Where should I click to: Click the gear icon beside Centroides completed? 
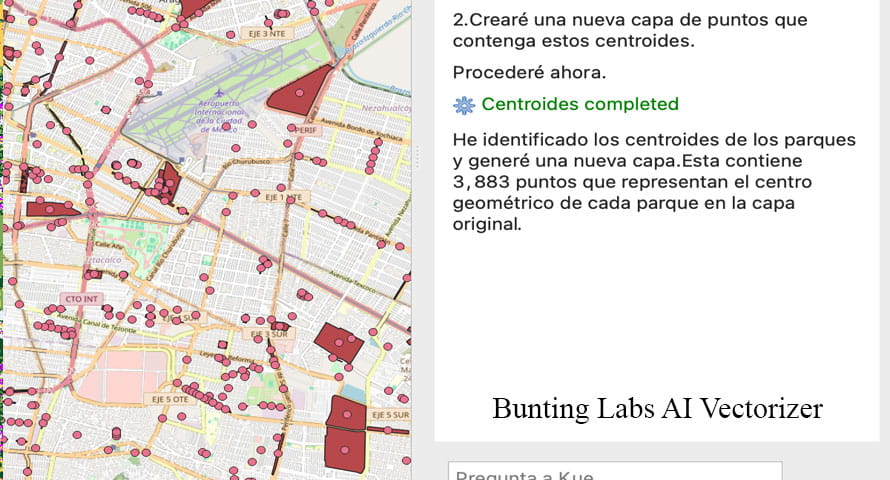click(464, 106)
